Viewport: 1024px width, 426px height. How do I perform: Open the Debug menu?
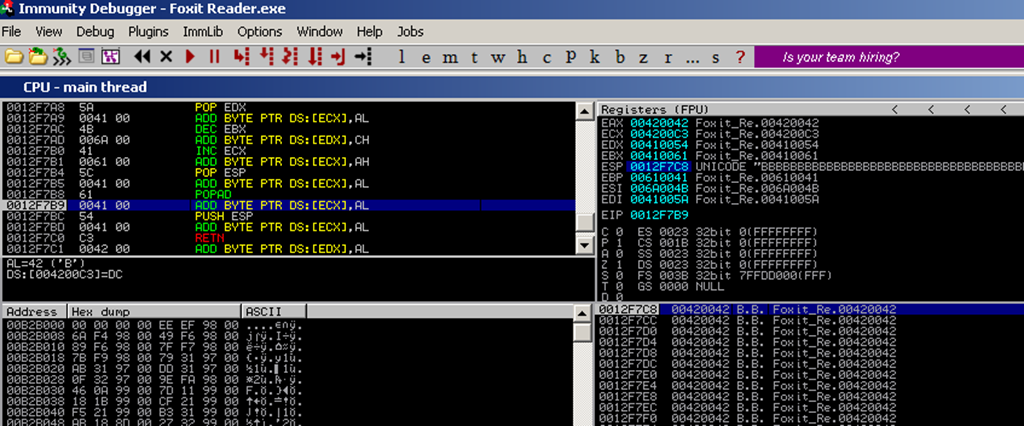coord(95,31)
